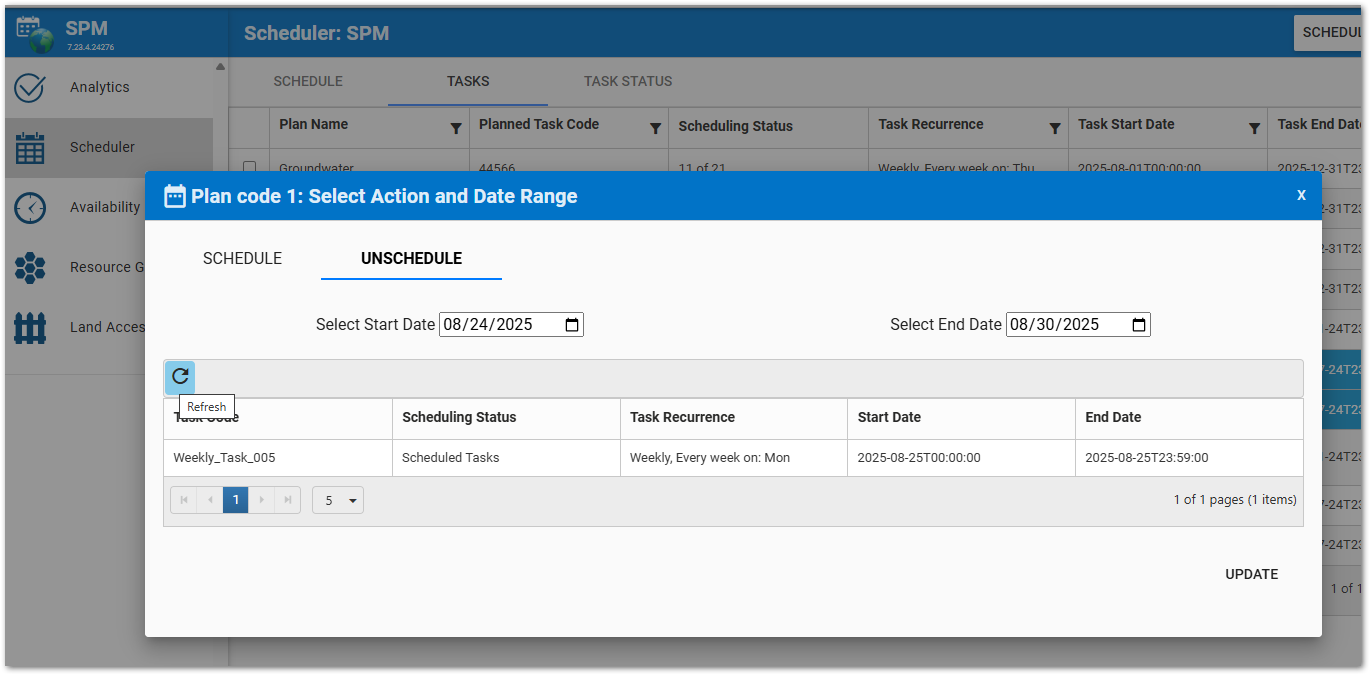
Task: Open the Select End Date calendar picker
Action: [x=1138, y=324]
